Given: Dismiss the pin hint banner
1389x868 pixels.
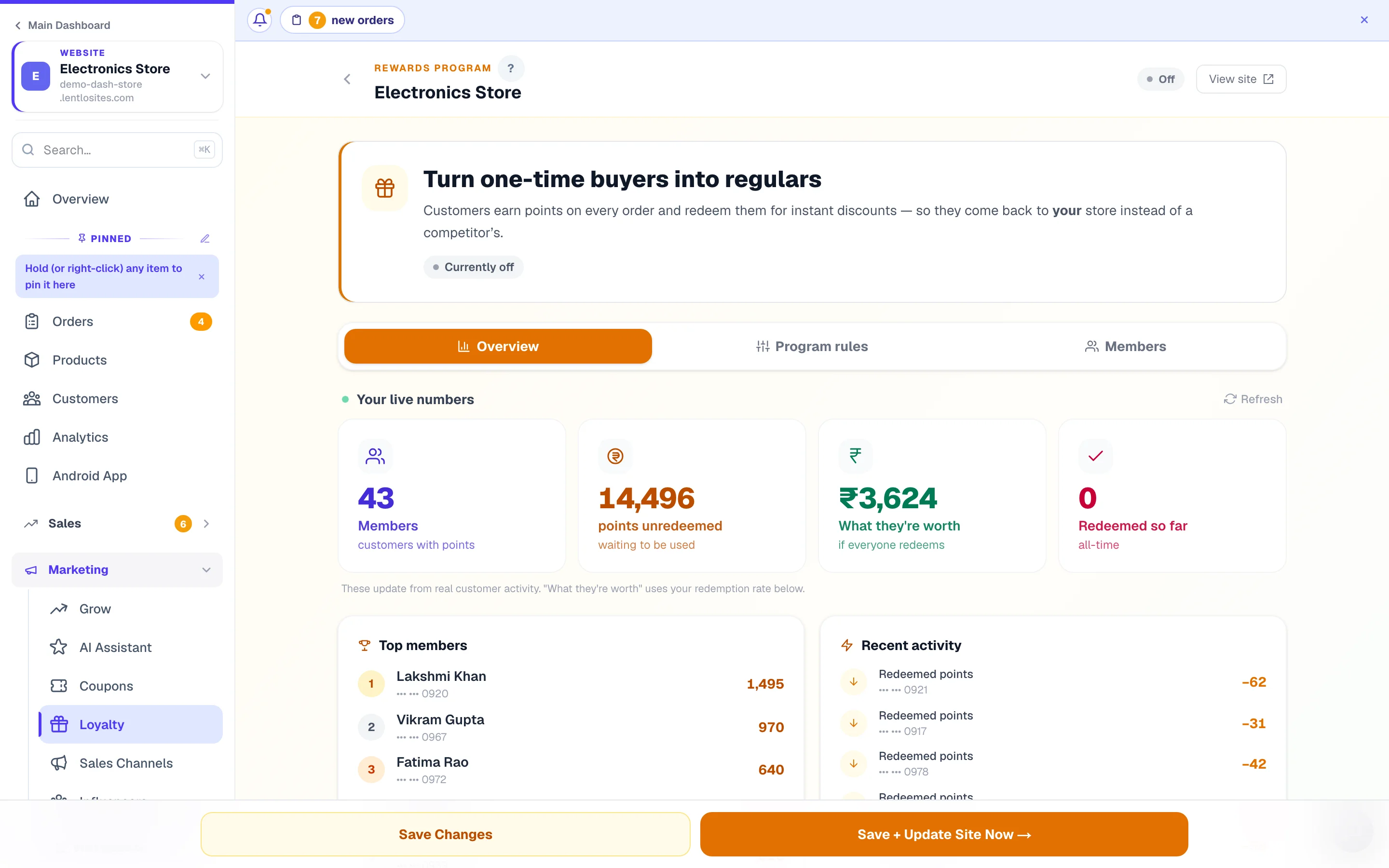Looking at the screenshot, I should point(202,277).
